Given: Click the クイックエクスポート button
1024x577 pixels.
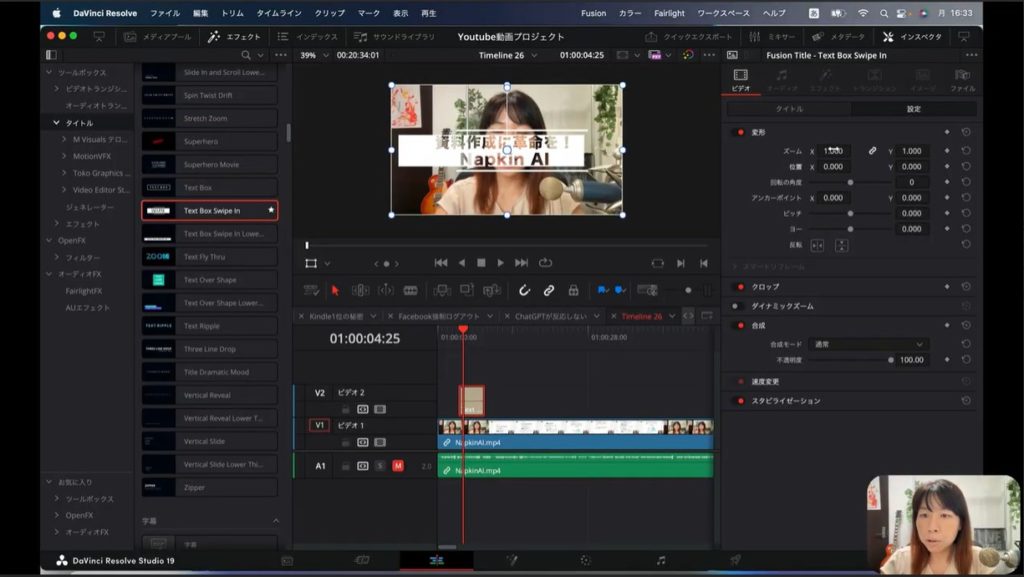Looking at the screenshot, I should [689, 36].
